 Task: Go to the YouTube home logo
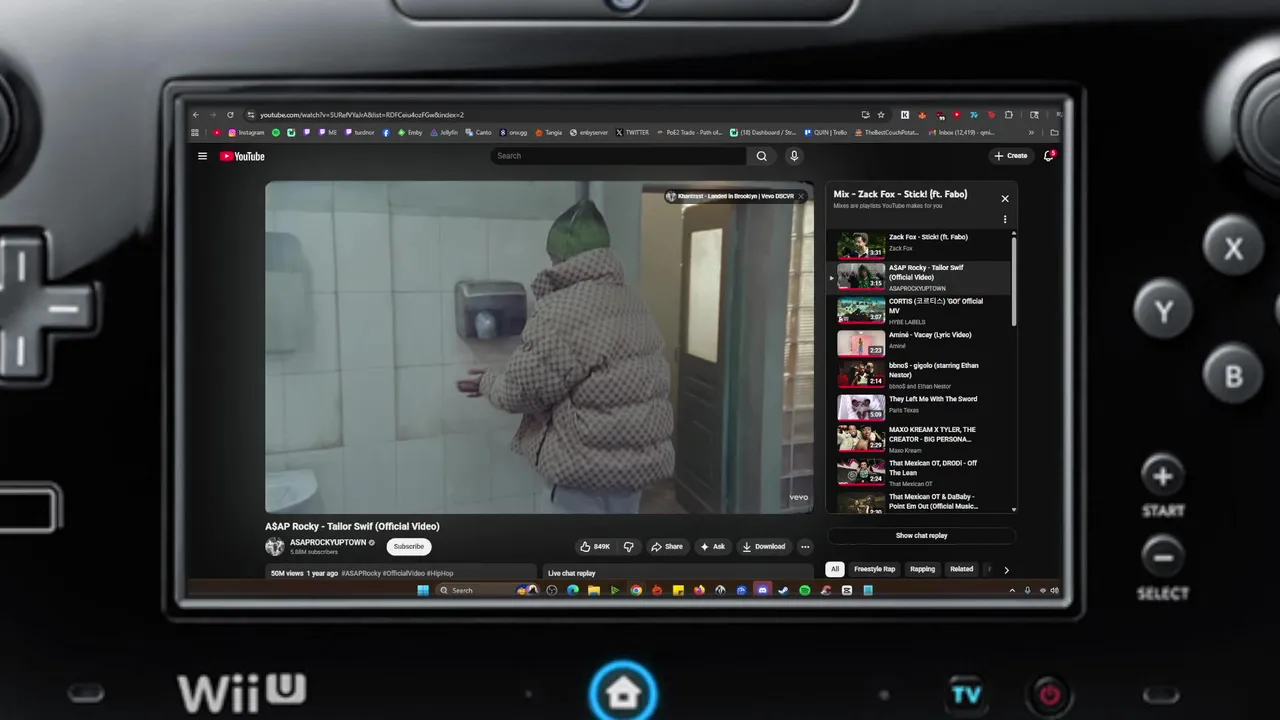coord(242,156)
